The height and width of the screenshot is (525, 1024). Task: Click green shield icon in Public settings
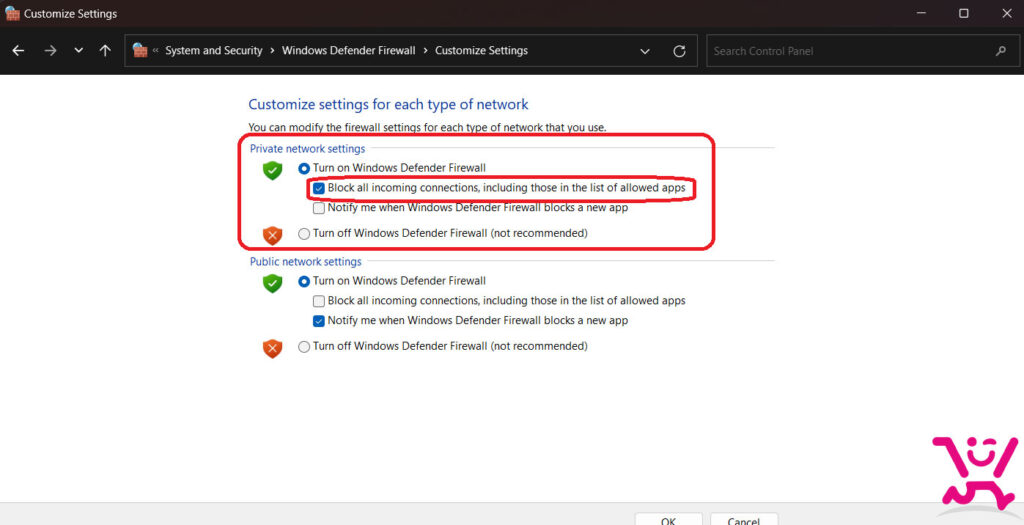pyautogui.click(x=272, y=283)
